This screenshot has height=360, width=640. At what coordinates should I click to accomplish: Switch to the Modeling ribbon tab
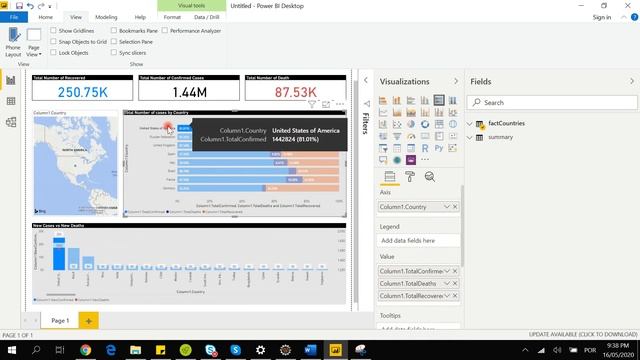point(106,17)
